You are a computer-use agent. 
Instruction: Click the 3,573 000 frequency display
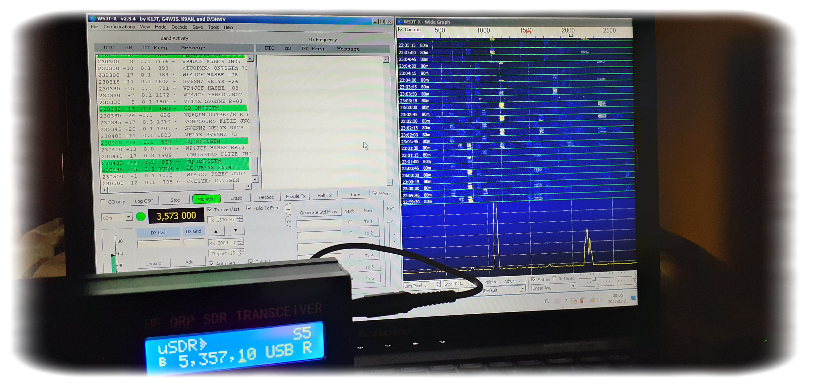coord(176,216)
